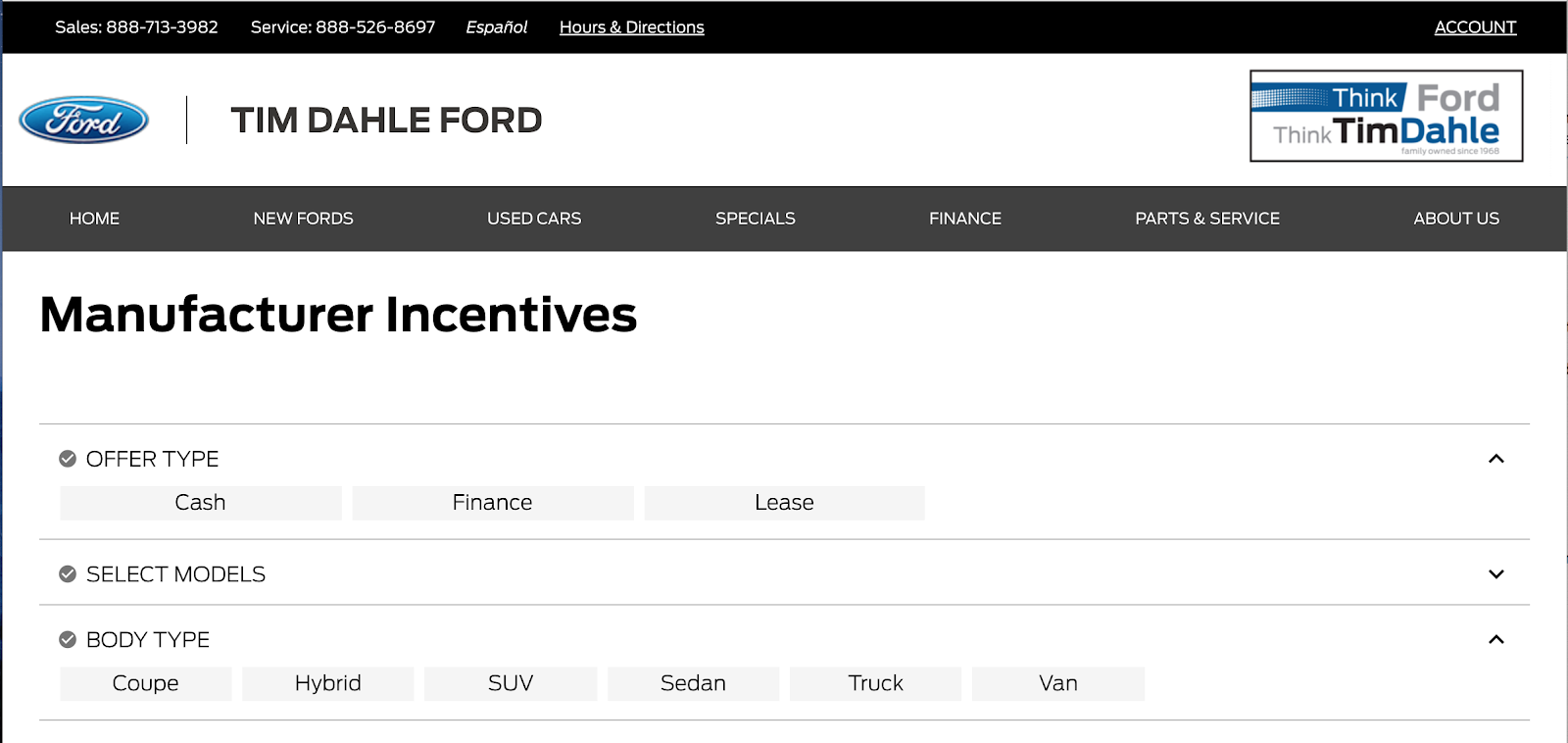
Task: Toggle the Cash offer type filter
Action: pos(201,503)
